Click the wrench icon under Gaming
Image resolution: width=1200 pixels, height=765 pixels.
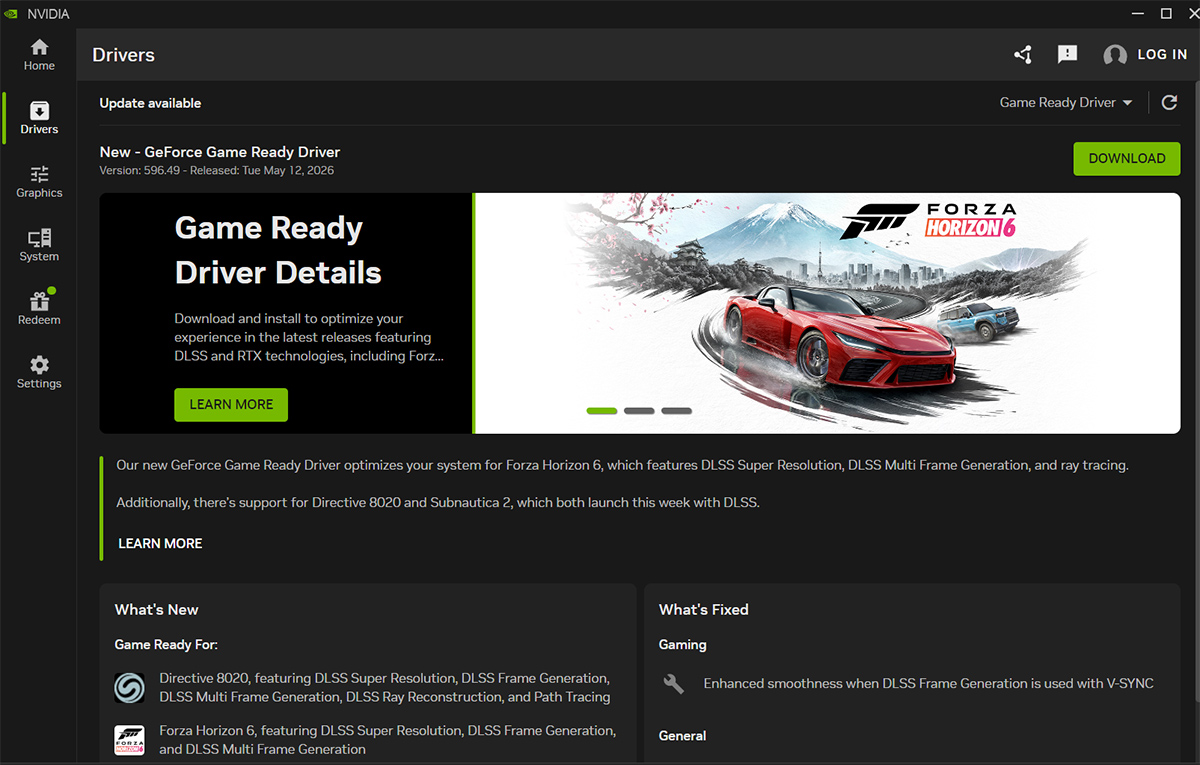(x=674, y=684)
